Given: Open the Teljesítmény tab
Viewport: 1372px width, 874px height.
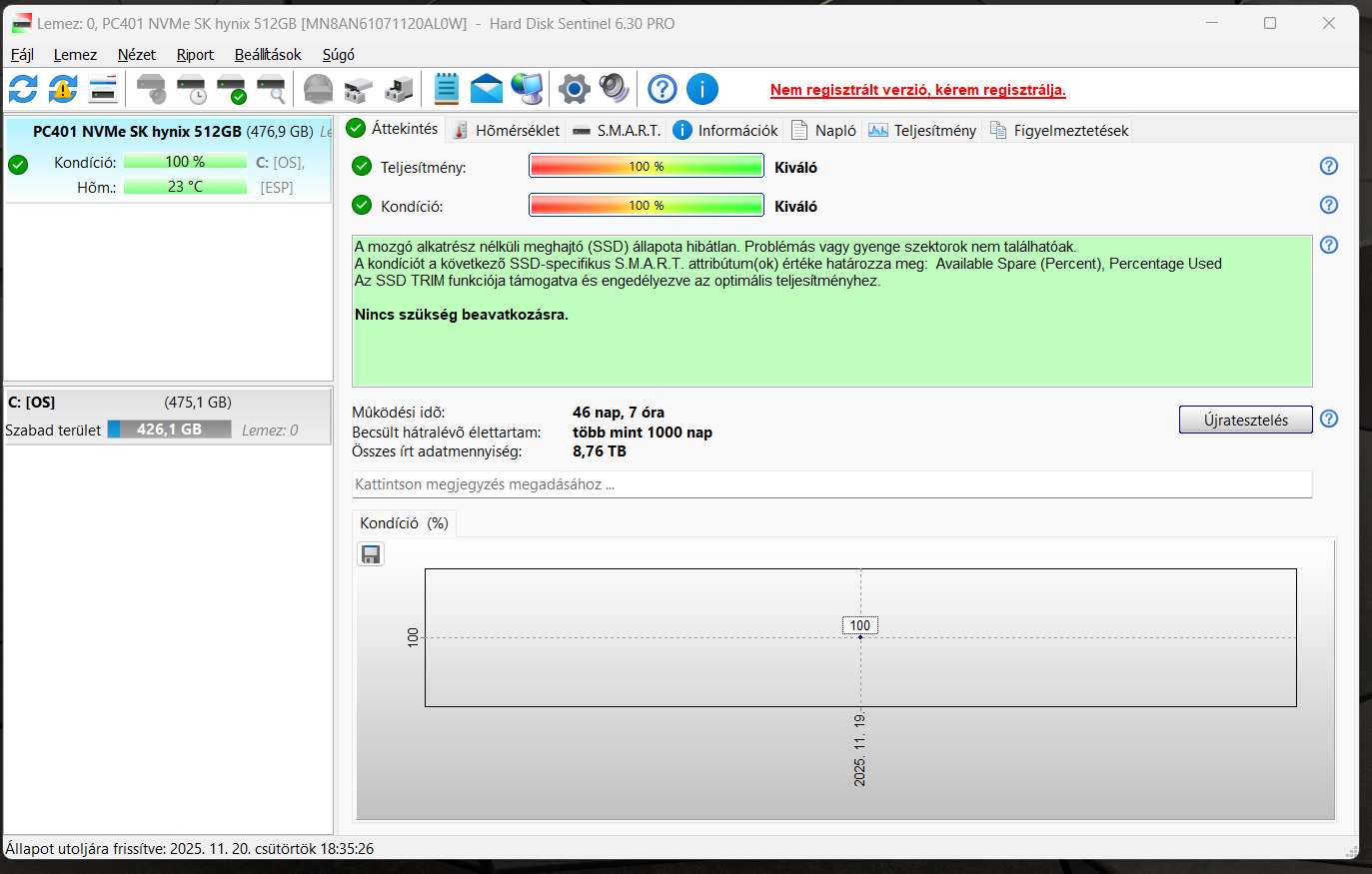Looking at the screenshot, I should pos(922,130).
